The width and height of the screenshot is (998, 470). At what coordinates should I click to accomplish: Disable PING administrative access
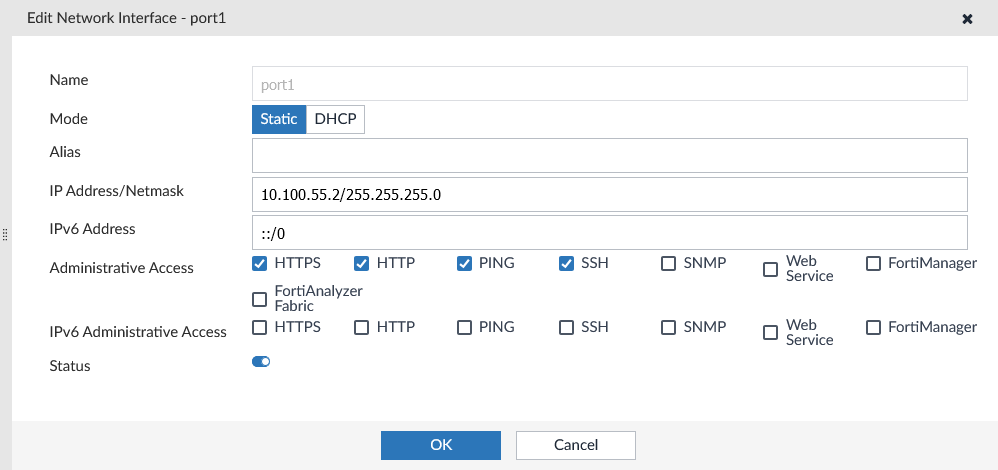click(464, 264)
